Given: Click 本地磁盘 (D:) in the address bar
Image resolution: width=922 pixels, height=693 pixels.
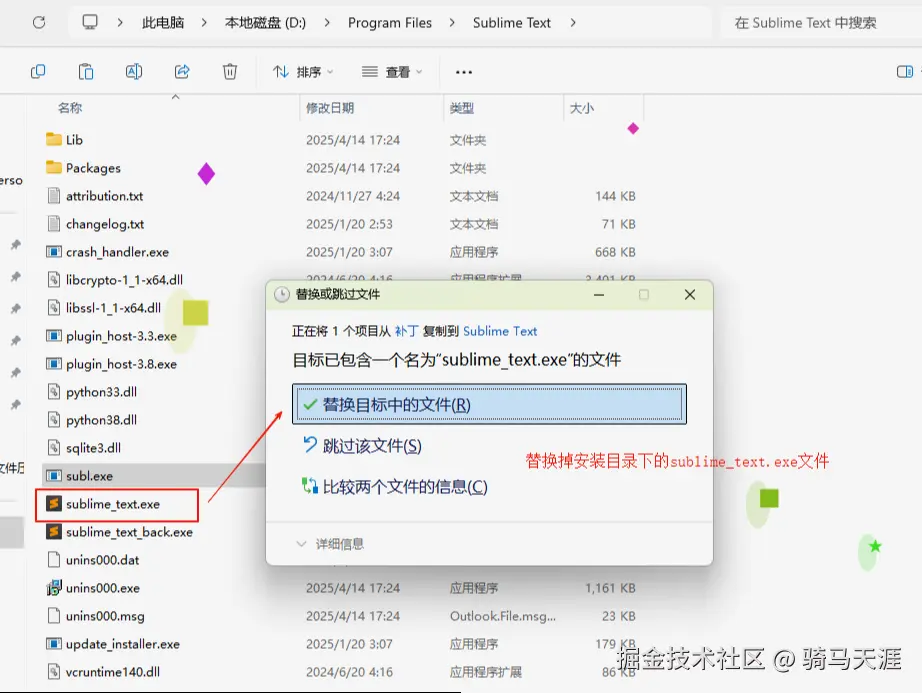Looking at the screenshot, I should point(265,23).
